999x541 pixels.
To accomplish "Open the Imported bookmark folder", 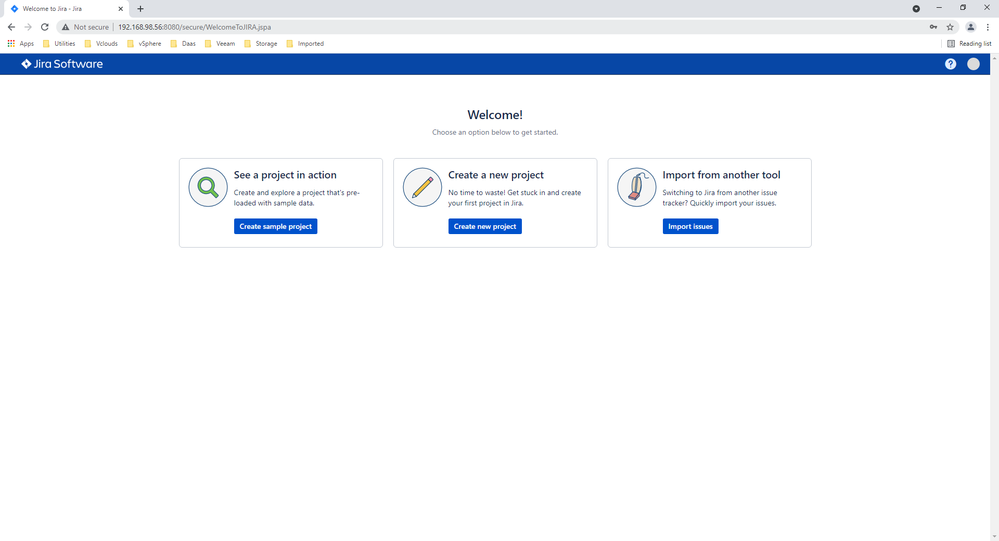I will (x=305, y=43).
